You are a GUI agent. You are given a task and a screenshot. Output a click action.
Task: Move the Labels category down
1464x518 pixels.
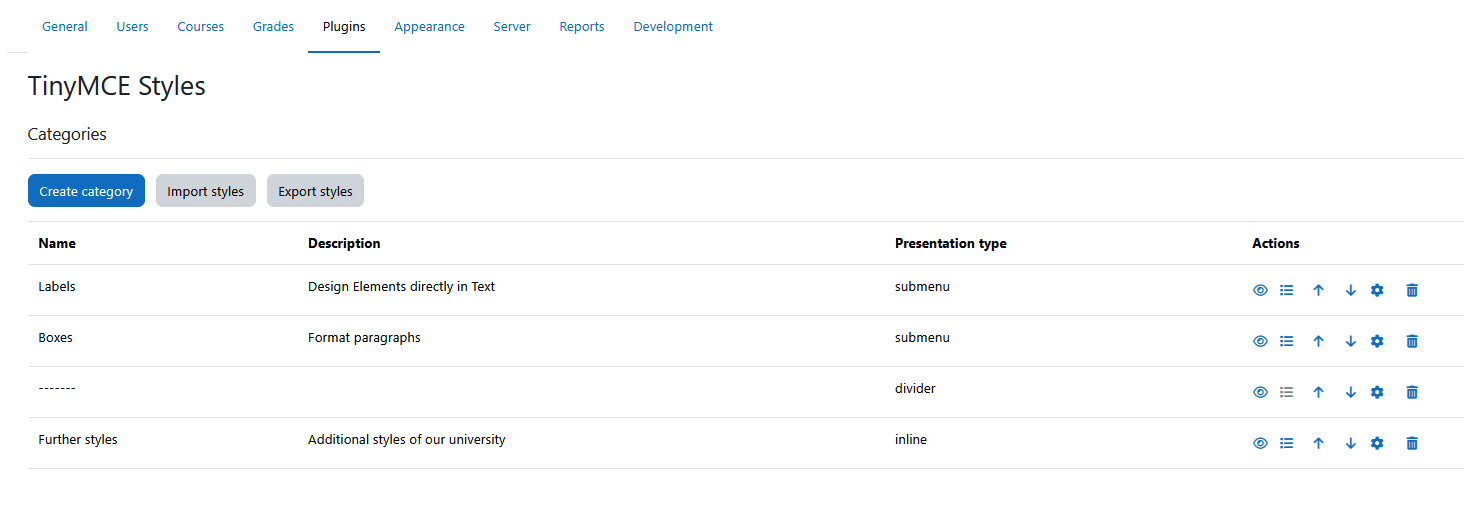(1350, 290)
